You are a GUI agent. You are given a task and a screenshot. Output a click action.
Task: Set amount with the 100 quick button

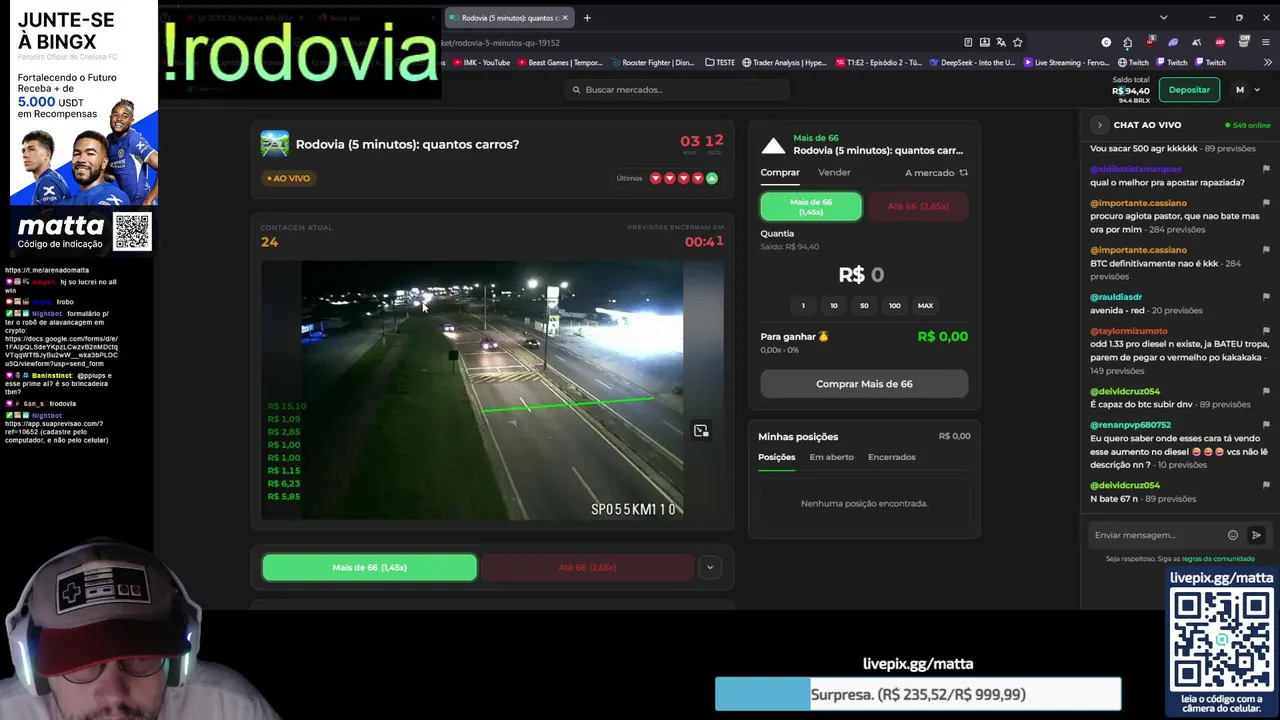[895, 306]
